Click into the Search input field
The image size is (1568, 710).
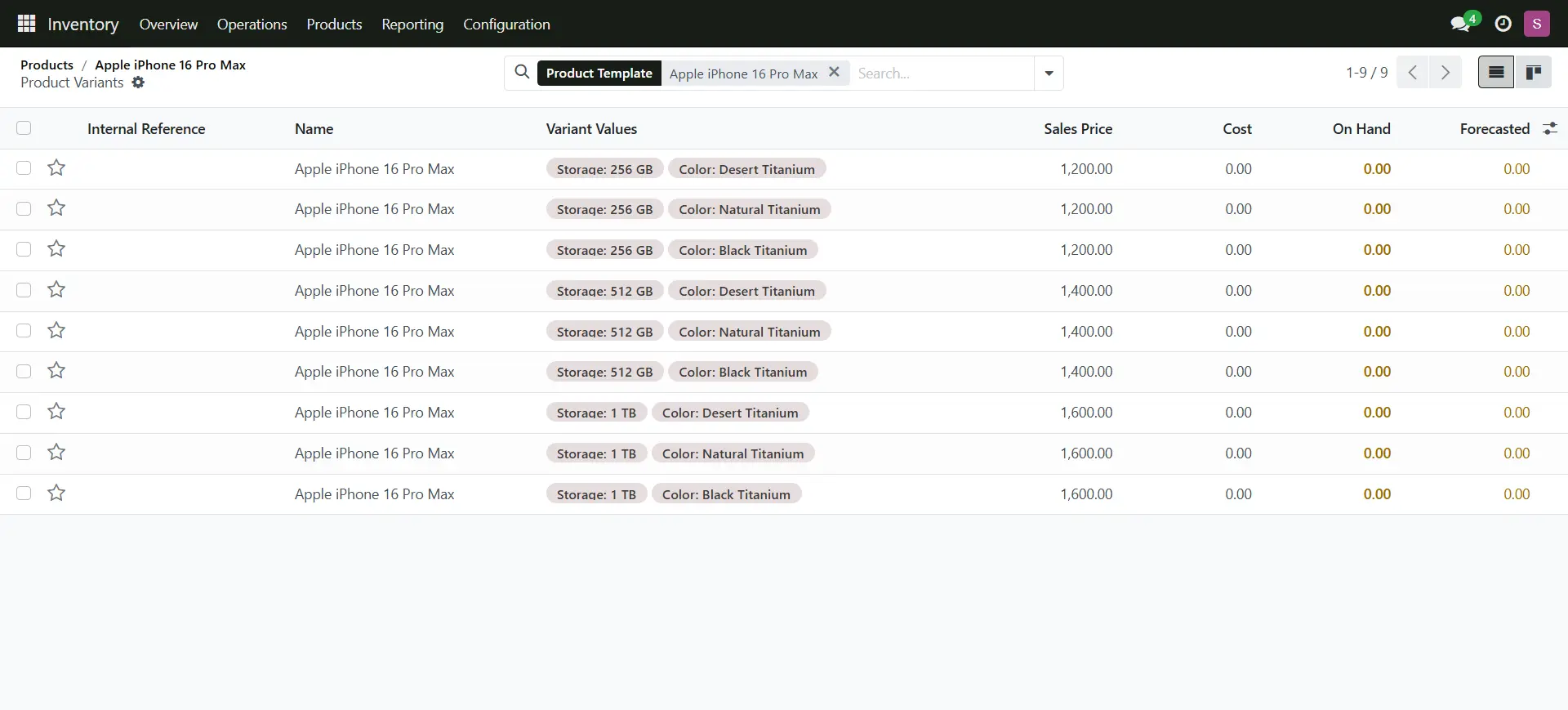click(x=939, y=74)
